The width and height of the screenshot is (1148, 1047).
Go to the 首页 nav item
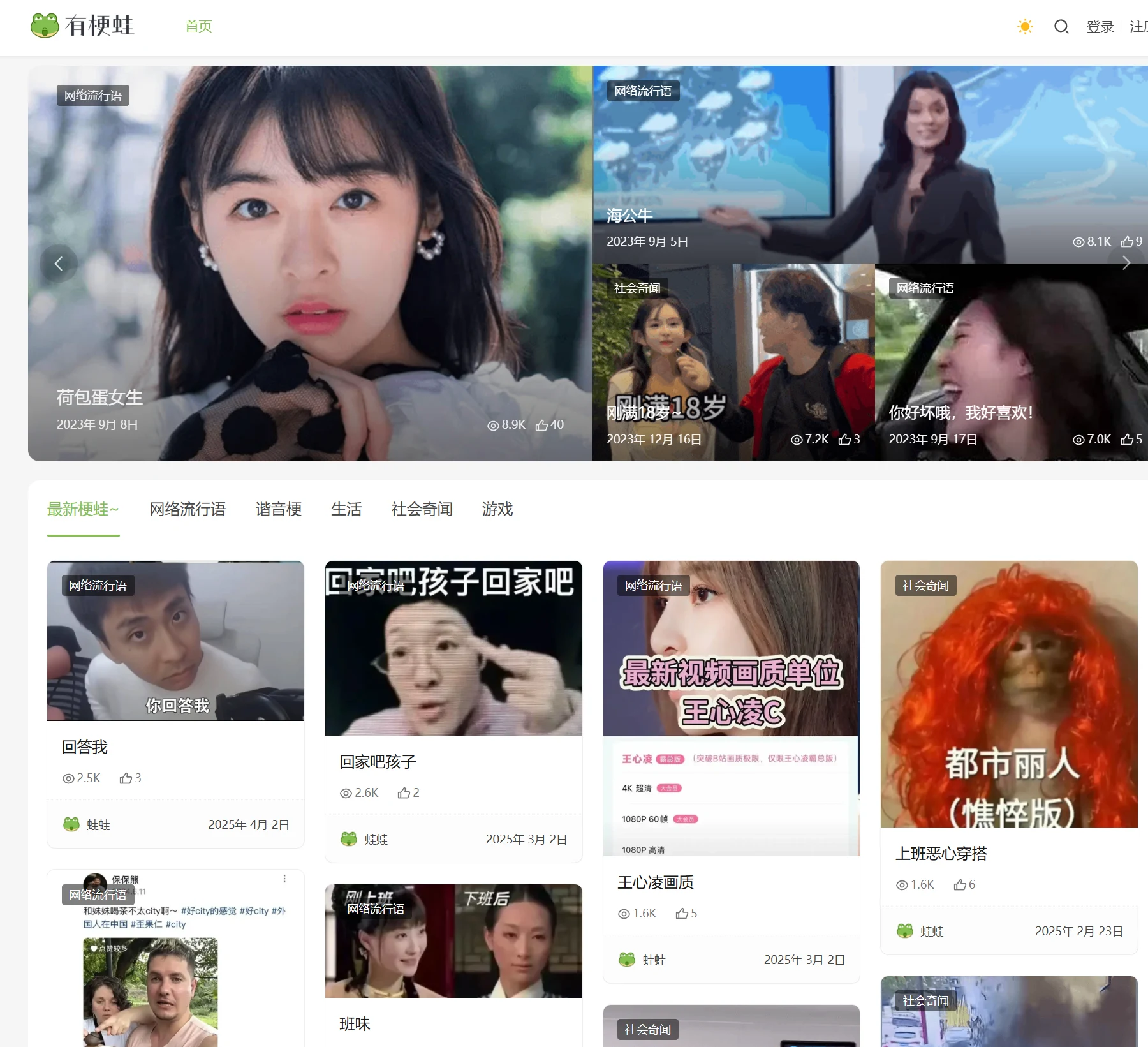pos(198,26)
